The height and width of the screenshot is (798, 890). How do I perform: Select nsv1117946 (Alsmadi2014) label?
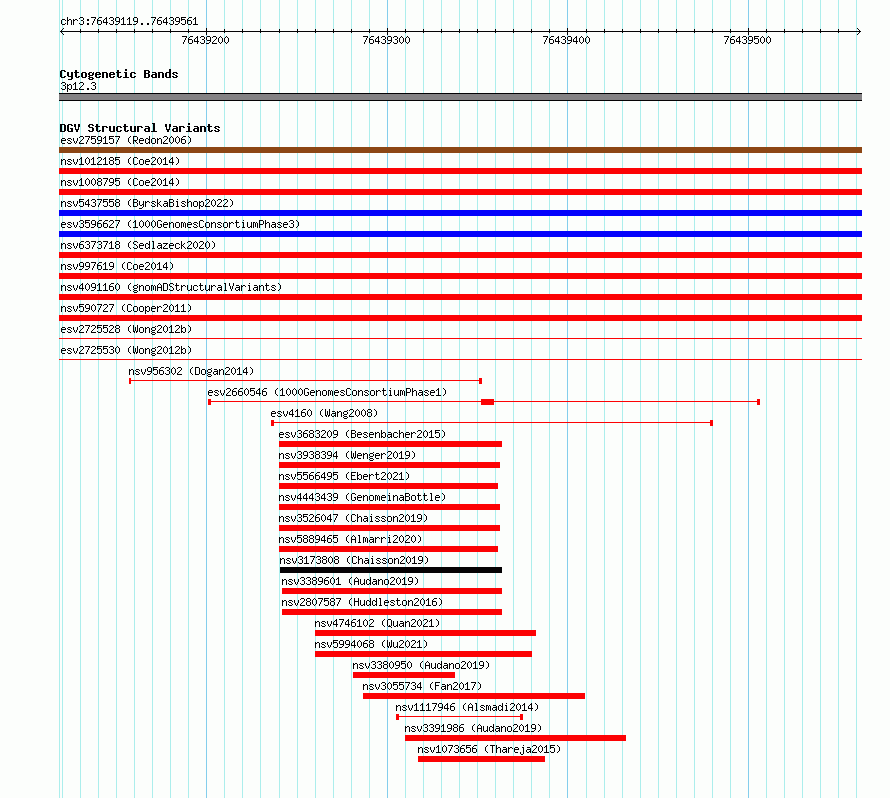point(467,707)
